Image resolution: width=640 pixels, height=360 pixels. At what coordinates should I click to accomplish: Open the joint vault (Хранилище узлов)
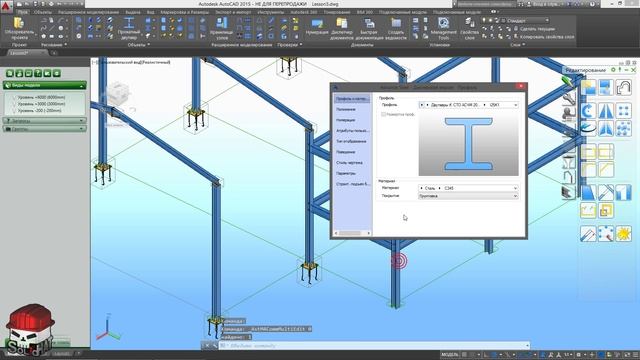pos(222,28)
